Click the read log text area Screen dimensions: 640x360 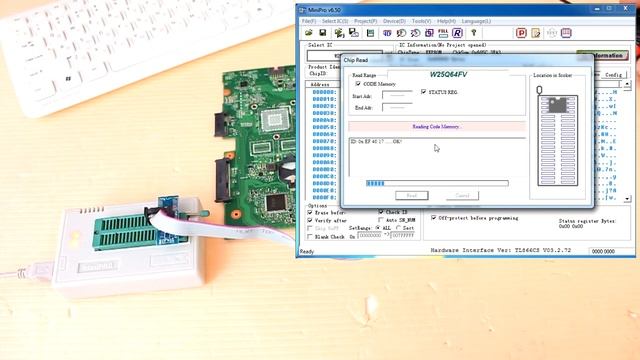tap(437, 157)
